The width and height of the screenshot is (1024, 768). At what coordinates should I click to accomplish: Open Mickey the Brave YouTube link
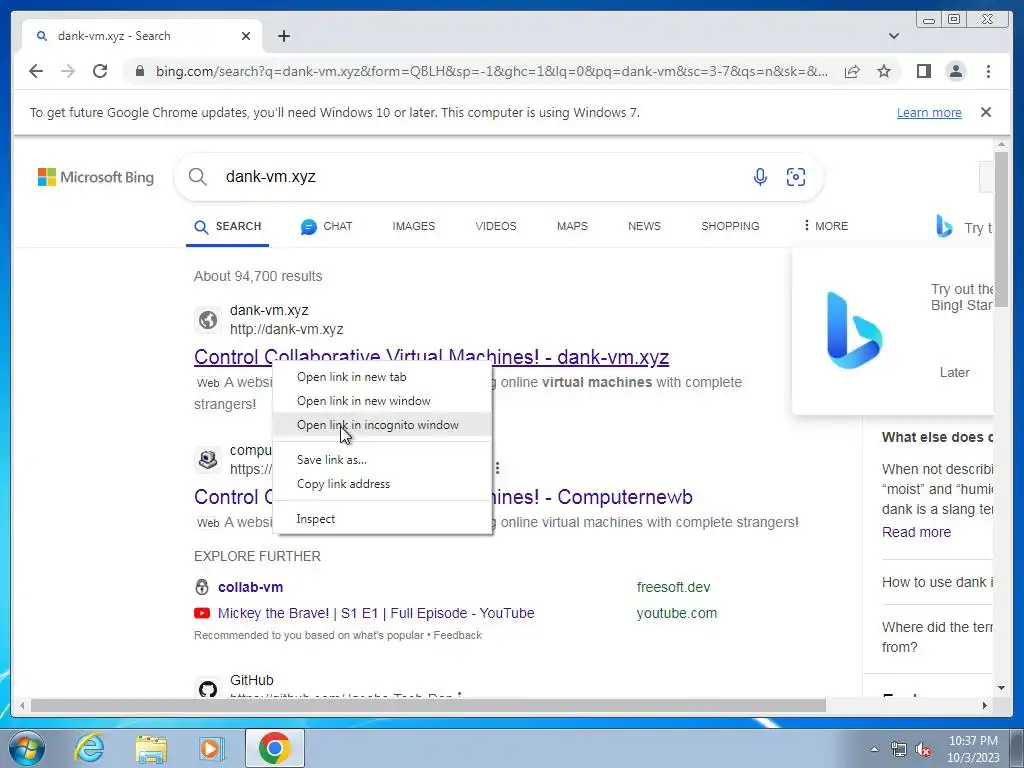[376, 613]
